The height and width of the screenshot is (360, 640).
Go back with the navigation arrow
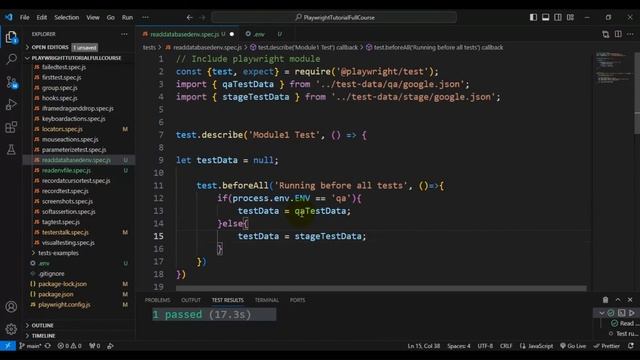[x=189, y=18]
